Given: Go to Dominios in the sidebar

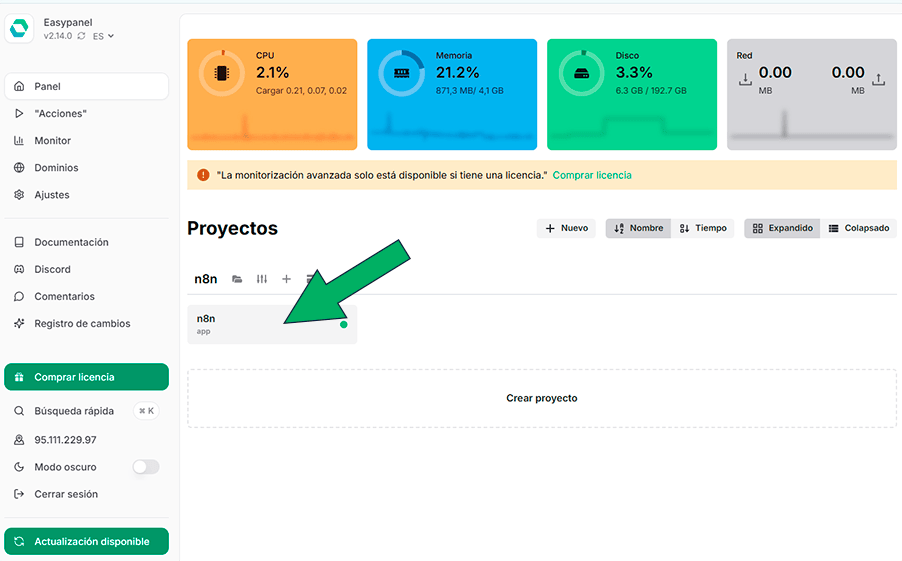Looking at the screenshot, I should click(x=56, y=168).
